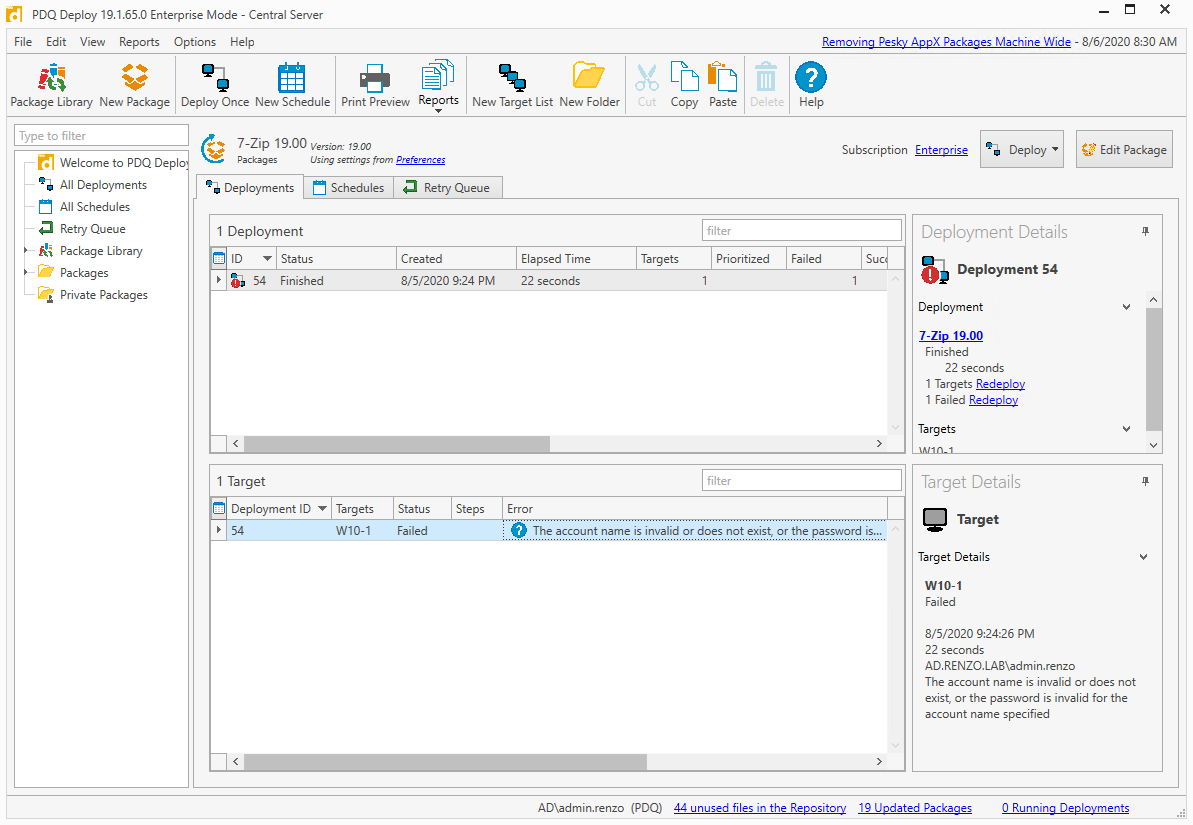
Task: Create a New Folder from toolbar
Action: coord(589,85)
